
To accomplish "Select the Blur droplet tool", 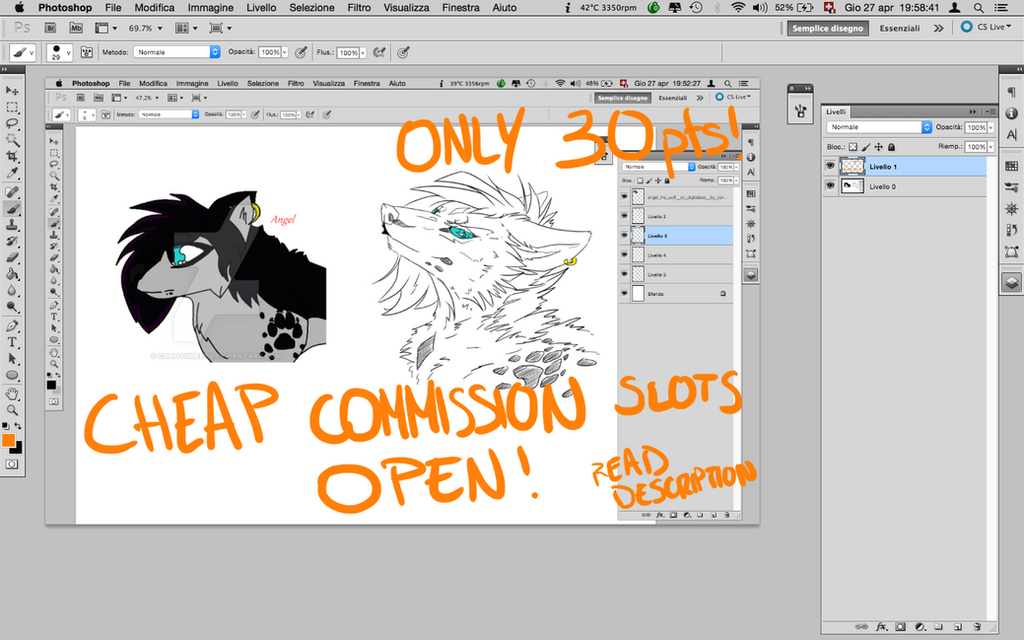I will coord(12,290).
